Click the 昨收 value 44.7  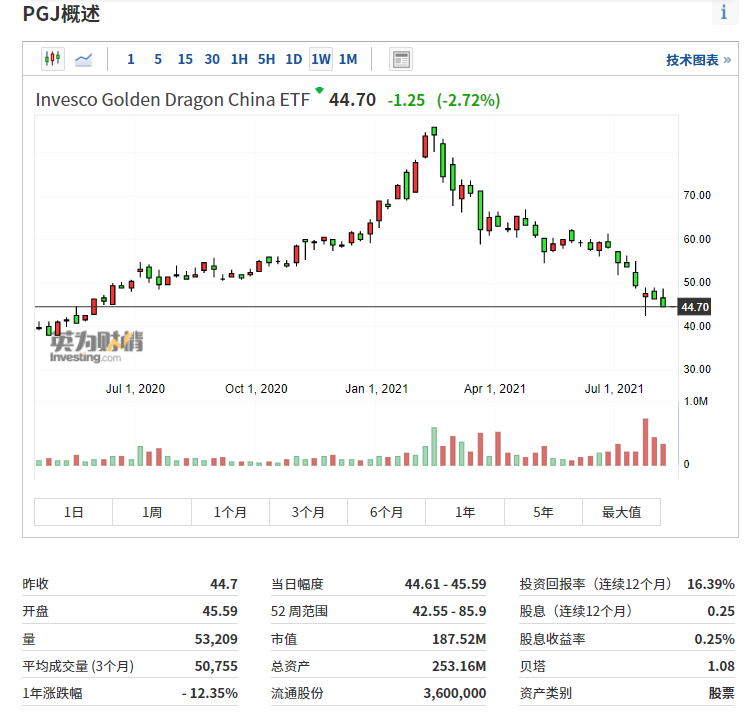(223, 584)
